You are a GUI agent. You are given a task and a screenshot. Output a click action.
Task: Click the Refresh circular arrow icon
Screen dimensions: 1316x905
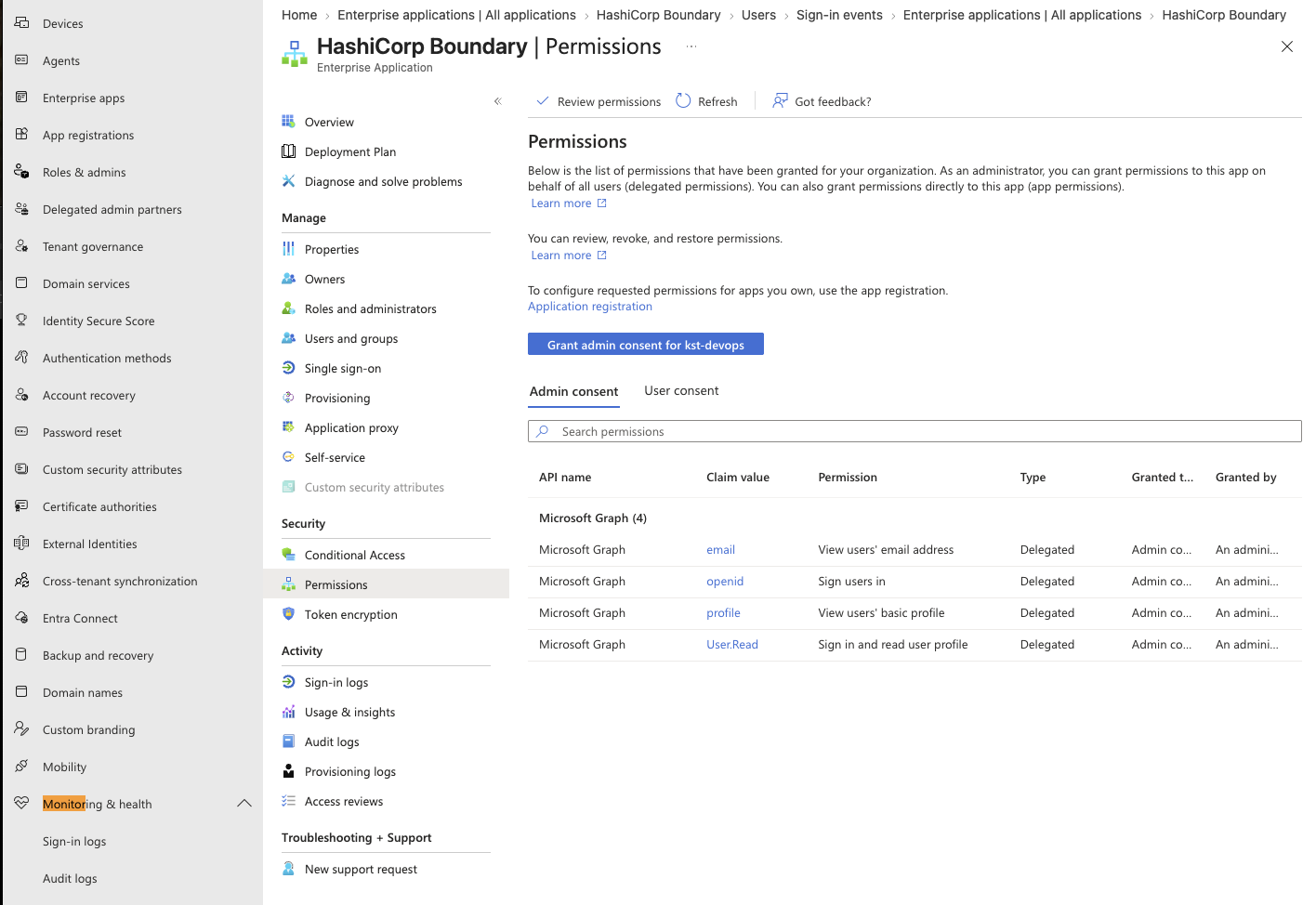pyautogui.click(x=683, y=100)
